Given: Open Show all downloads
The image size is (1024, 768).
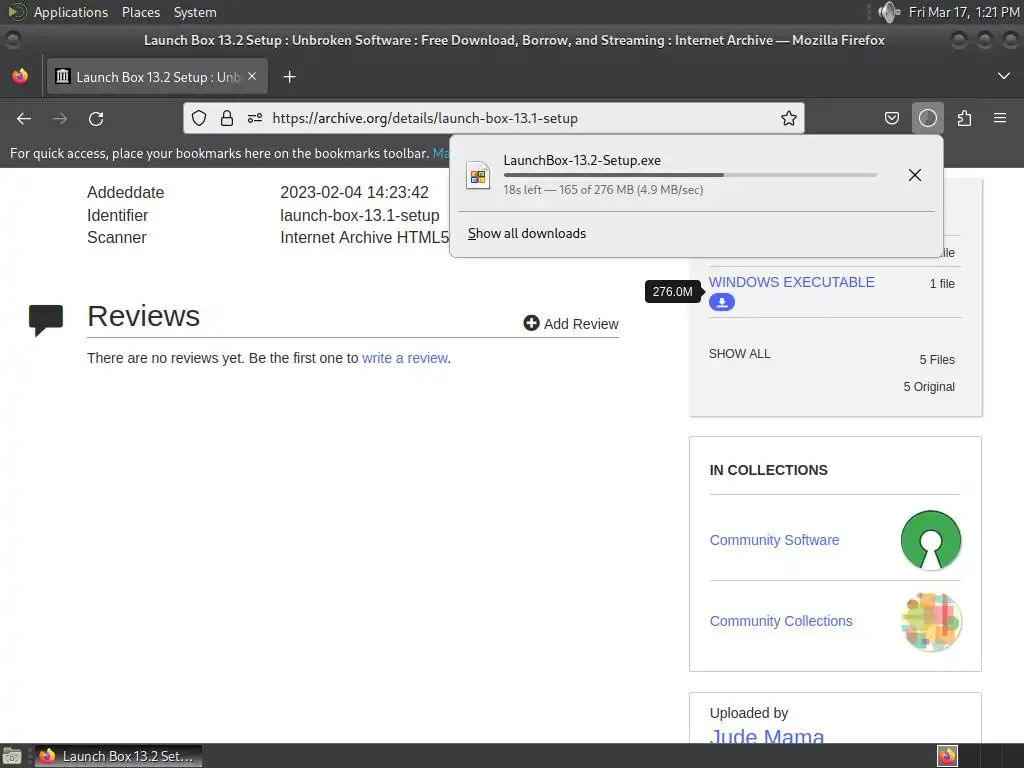Looking at the screenshot, I should pyautogui.click(x=527, y=234).
